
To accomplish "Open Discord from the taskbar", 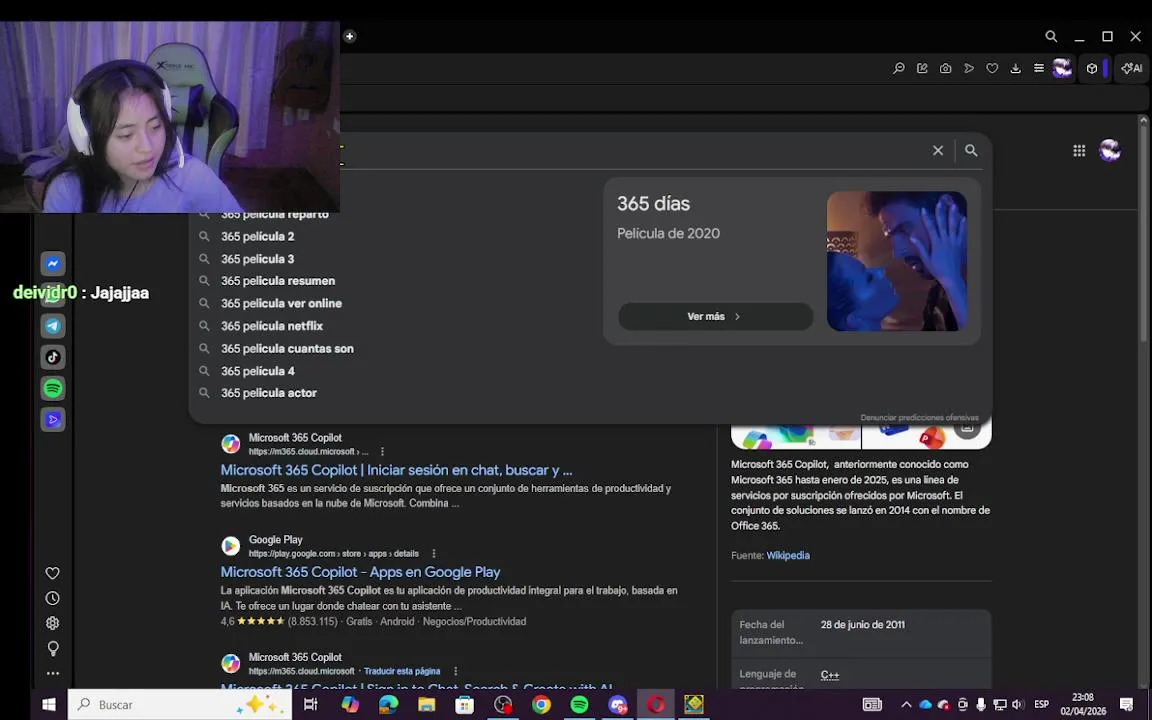I will coord(618,705).
